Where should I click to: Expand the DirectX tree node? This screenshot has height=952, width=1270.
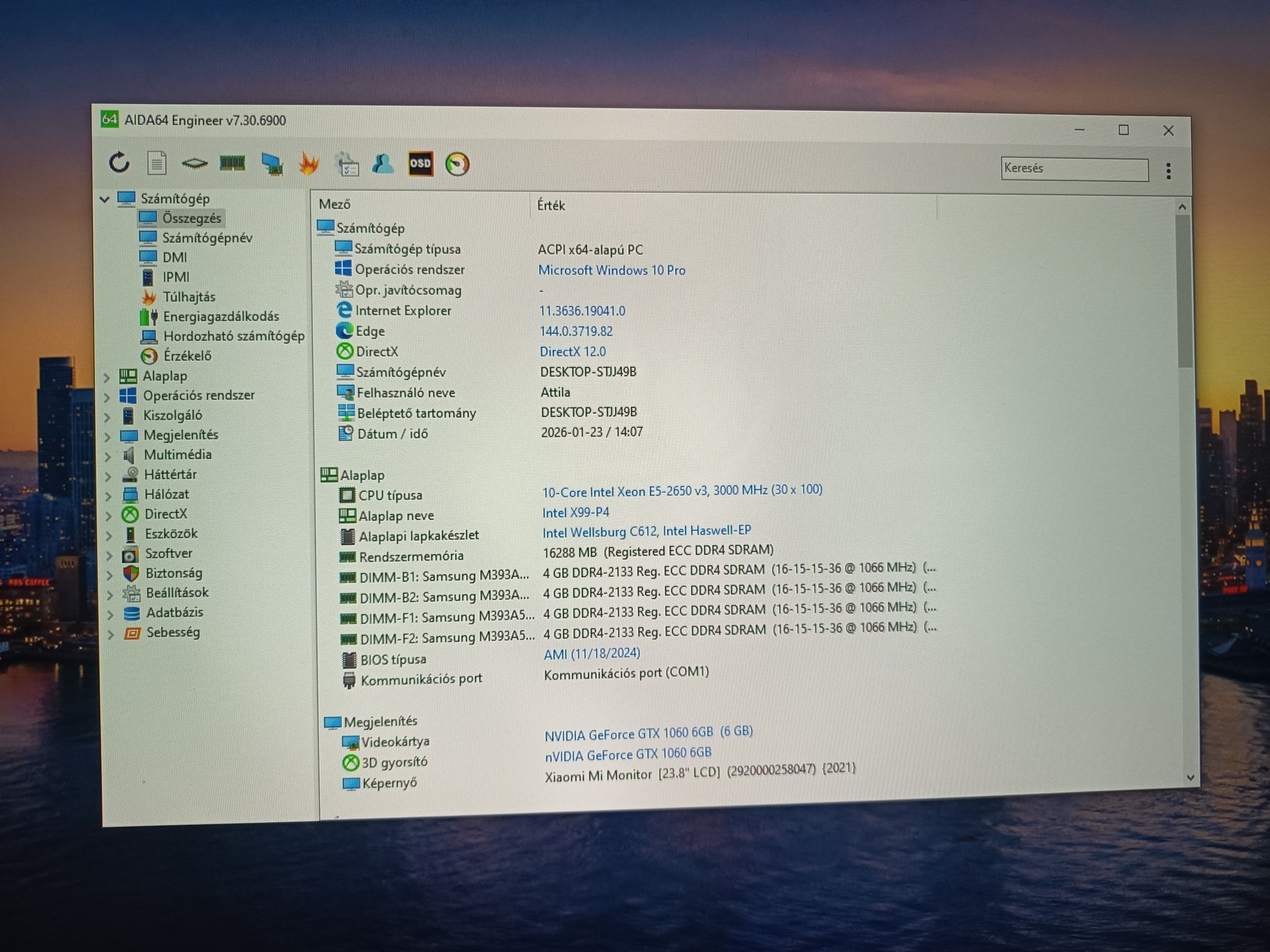(x=109, y=515)
